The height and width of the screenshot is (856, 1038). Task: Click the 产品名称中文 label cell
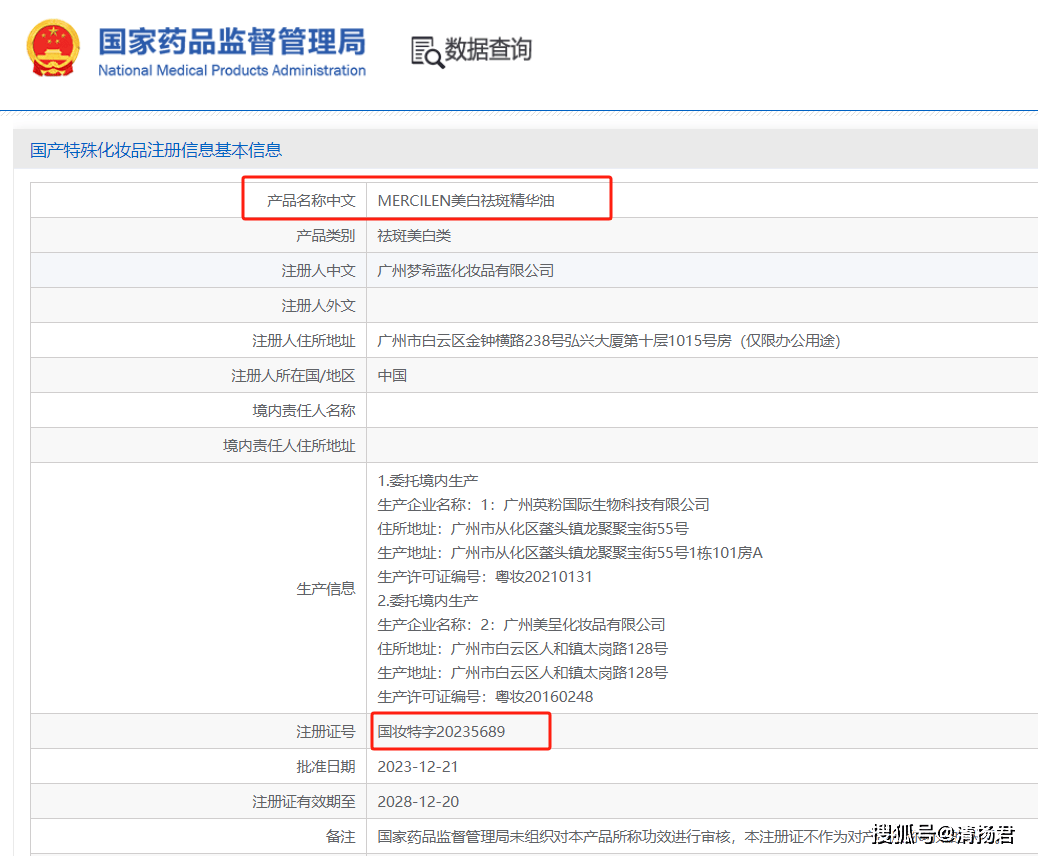point(311,201)
